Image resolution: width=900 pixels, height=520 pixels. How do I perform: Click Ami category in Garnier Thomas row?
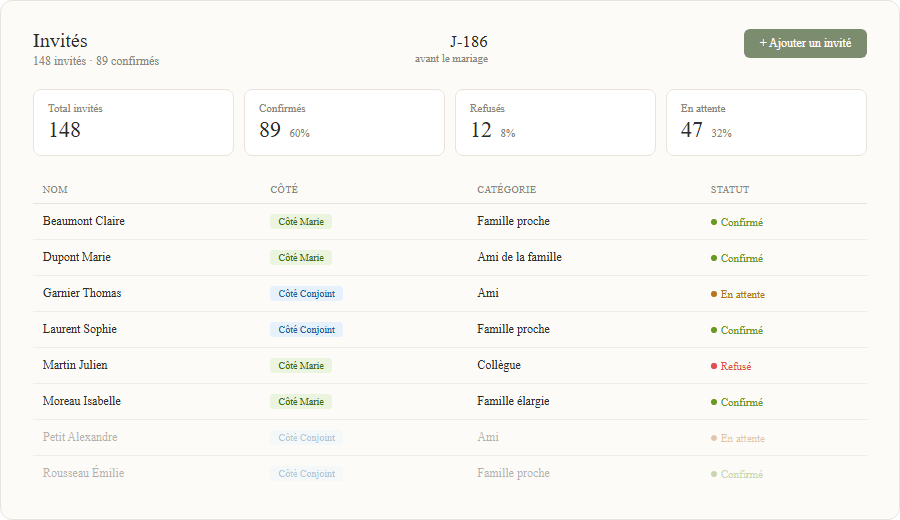488,293
